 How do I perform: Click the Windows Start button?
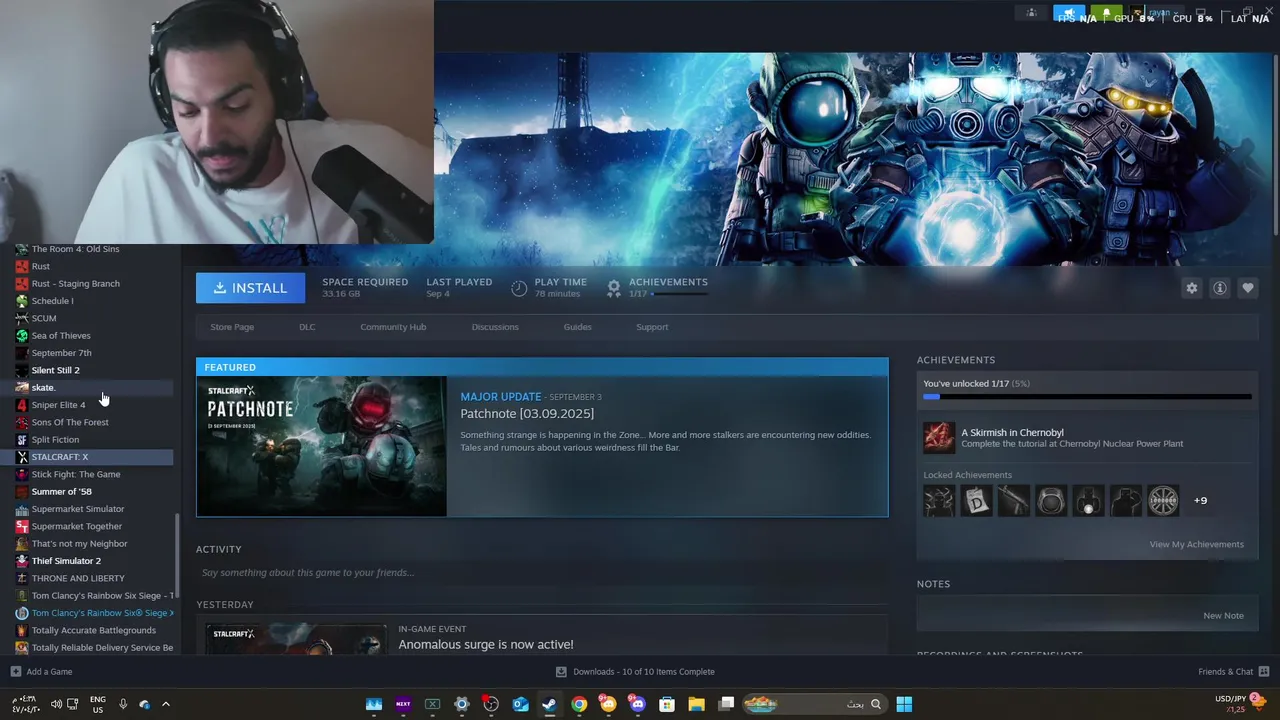pyautogui.click(x=904, y=704)
